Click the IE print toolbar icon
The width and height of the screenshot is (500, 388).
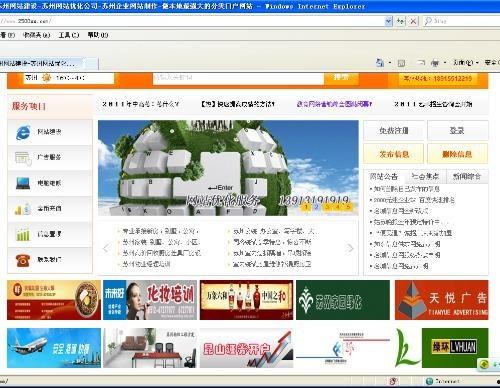point(435,63)
